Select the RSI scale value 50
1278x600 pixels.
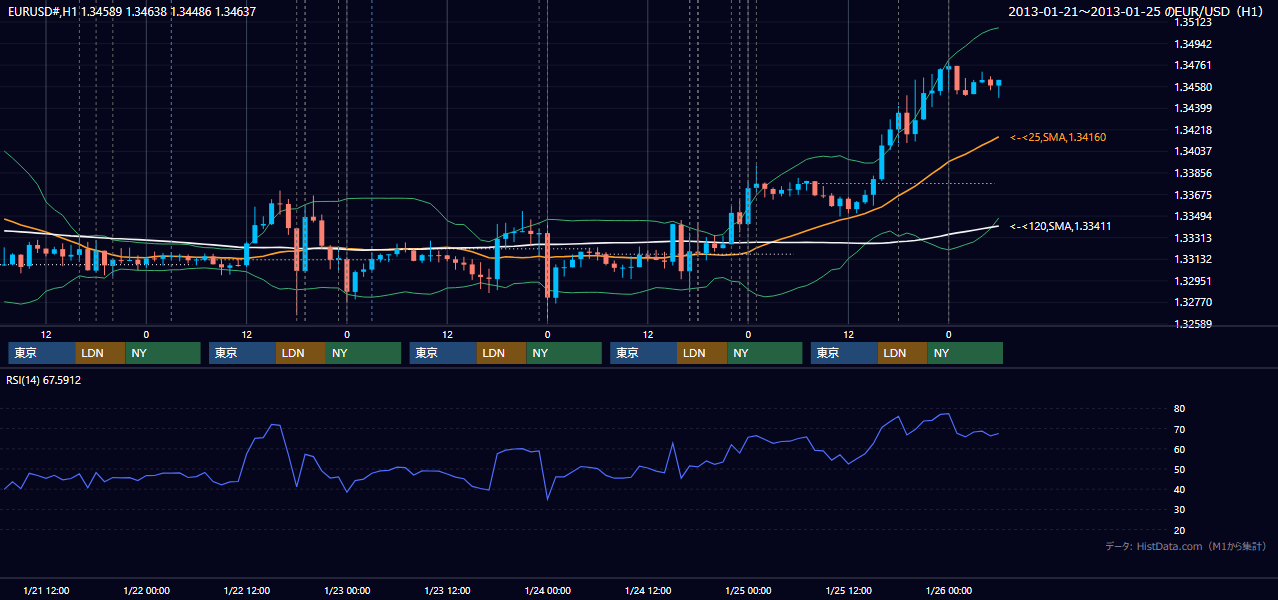point(1179,470)
